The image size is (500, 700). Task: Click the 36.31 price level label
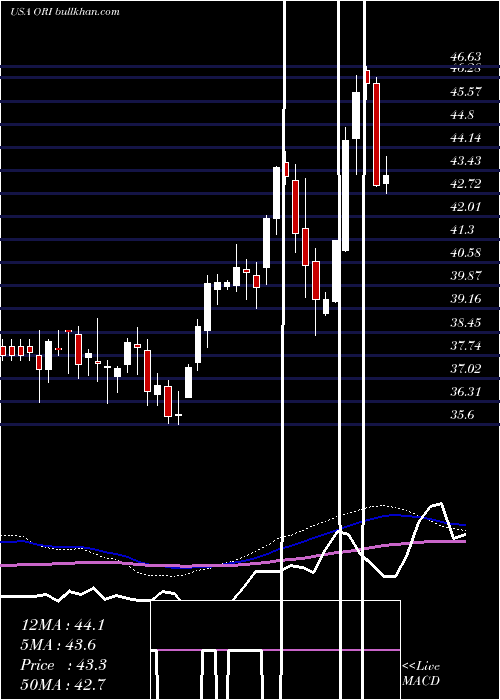pos(466,392)
